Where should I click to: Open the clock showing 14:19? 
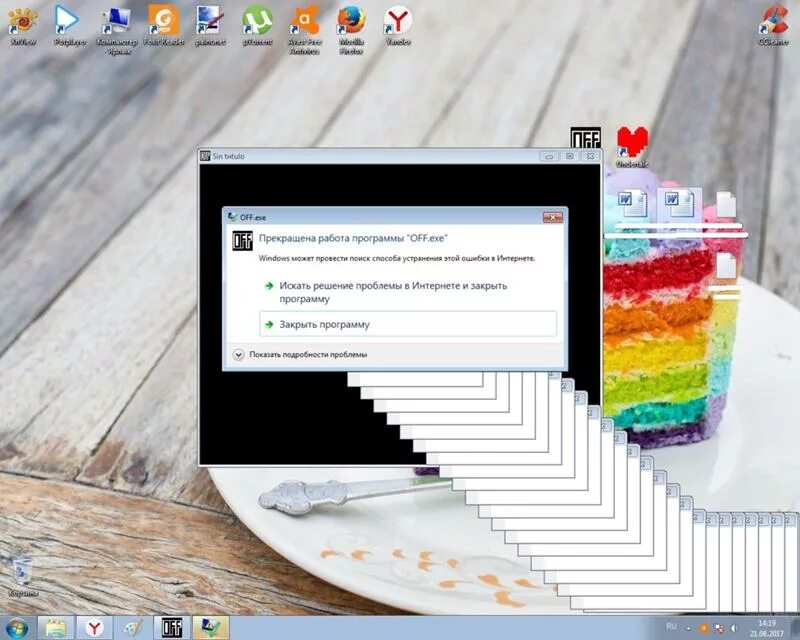(766, 628)
